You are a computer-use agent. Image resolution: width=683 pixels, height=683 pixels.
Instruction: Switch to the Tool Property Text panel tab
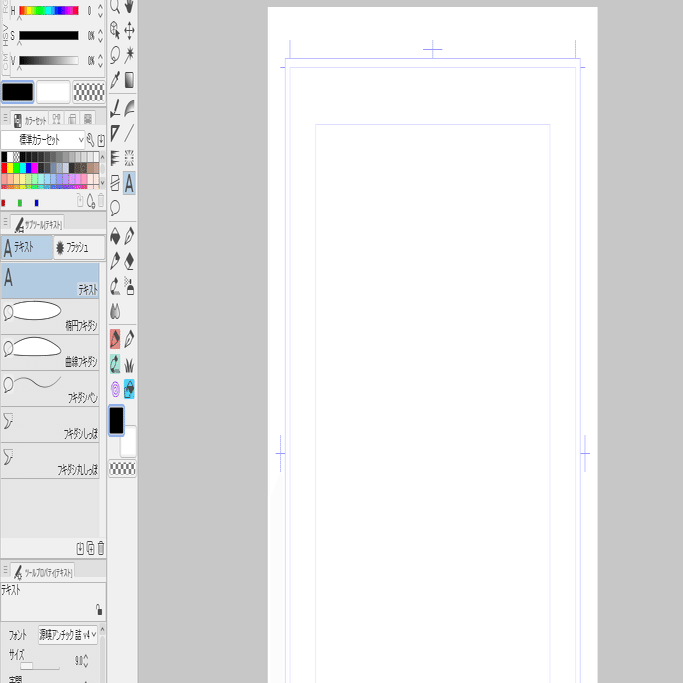(43, 571)
